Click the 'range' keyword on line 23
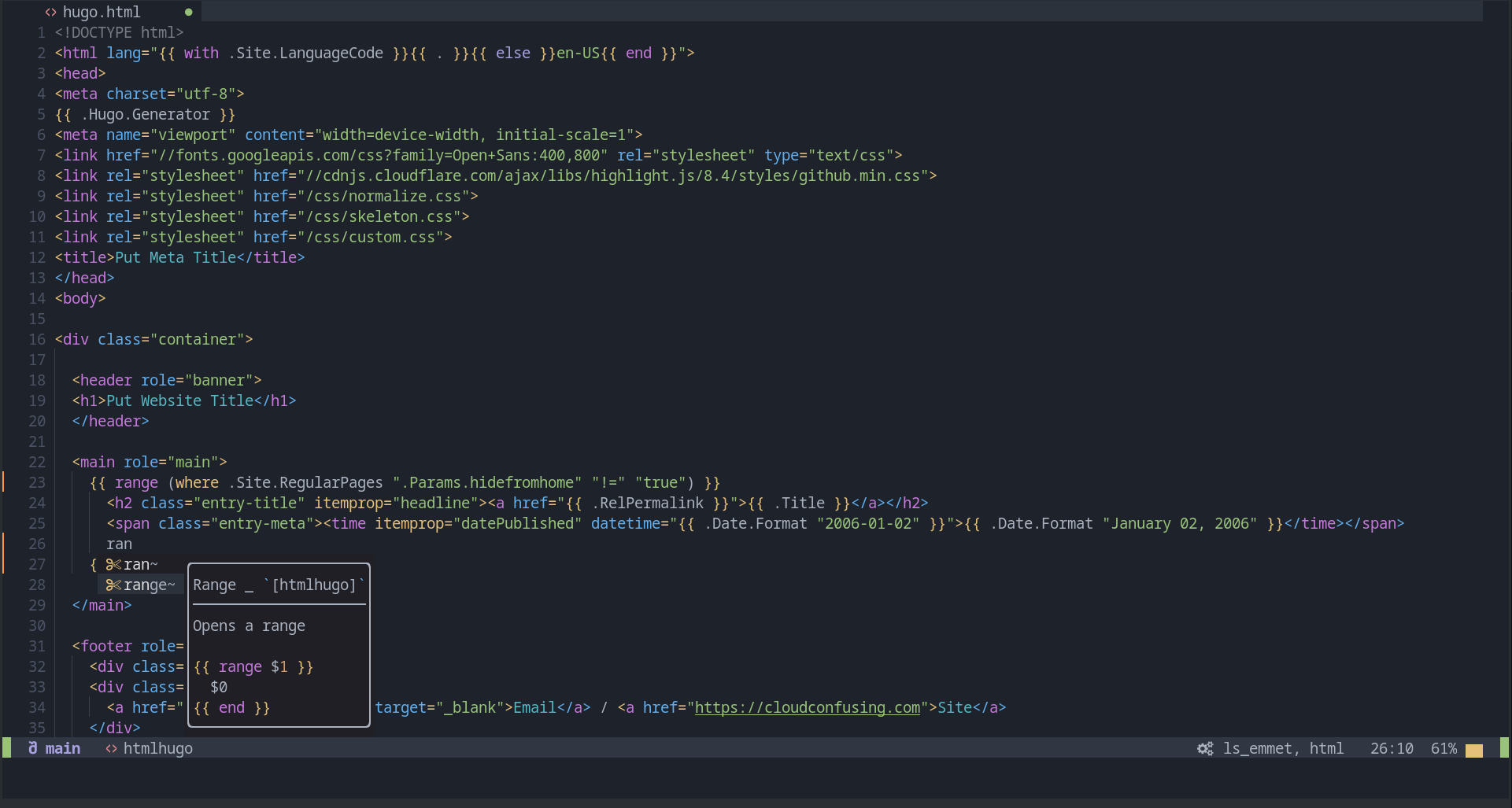Screen dimensions: 1512x808 (136, 482)
